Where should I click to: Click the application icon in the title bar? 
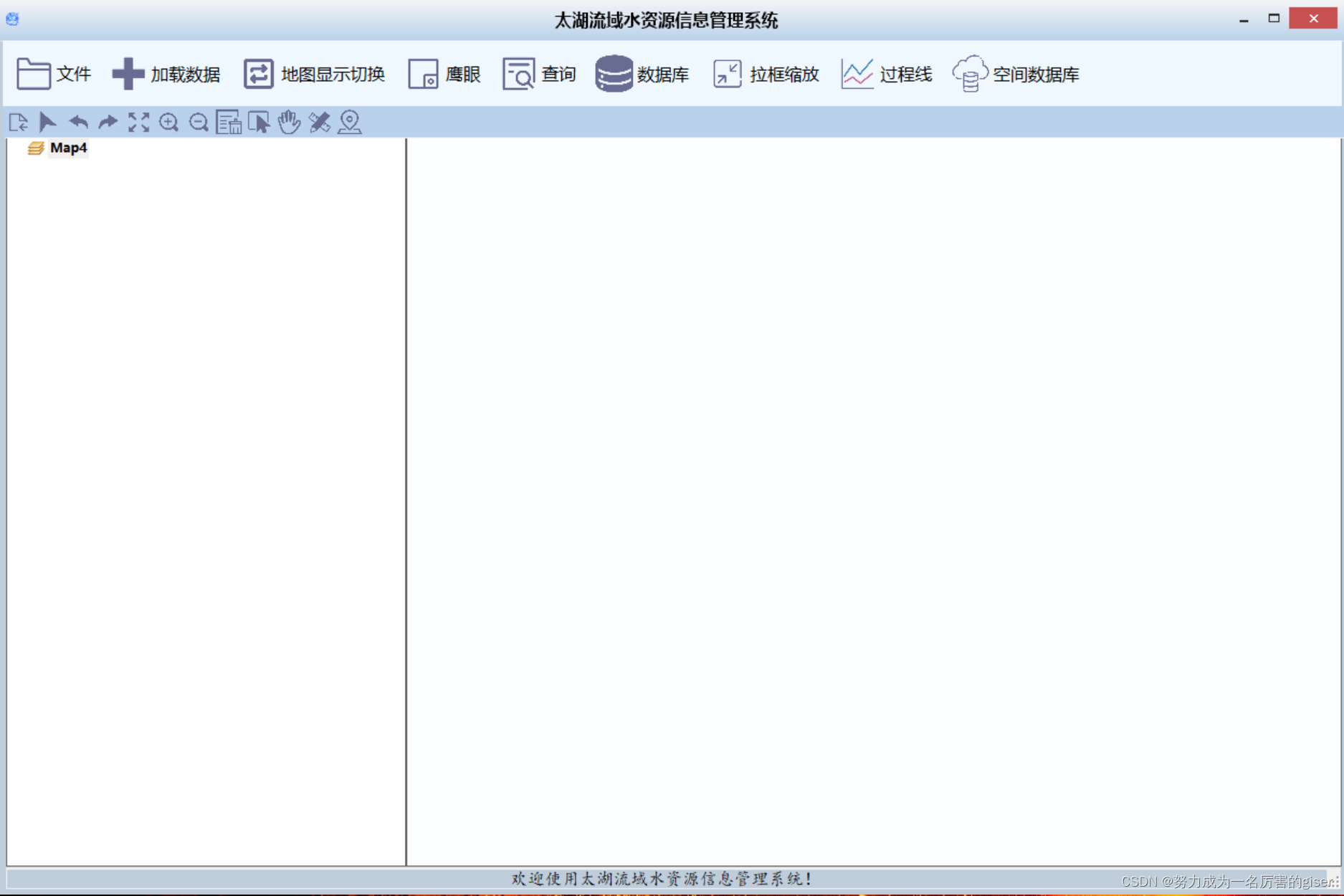coord(12,19)
